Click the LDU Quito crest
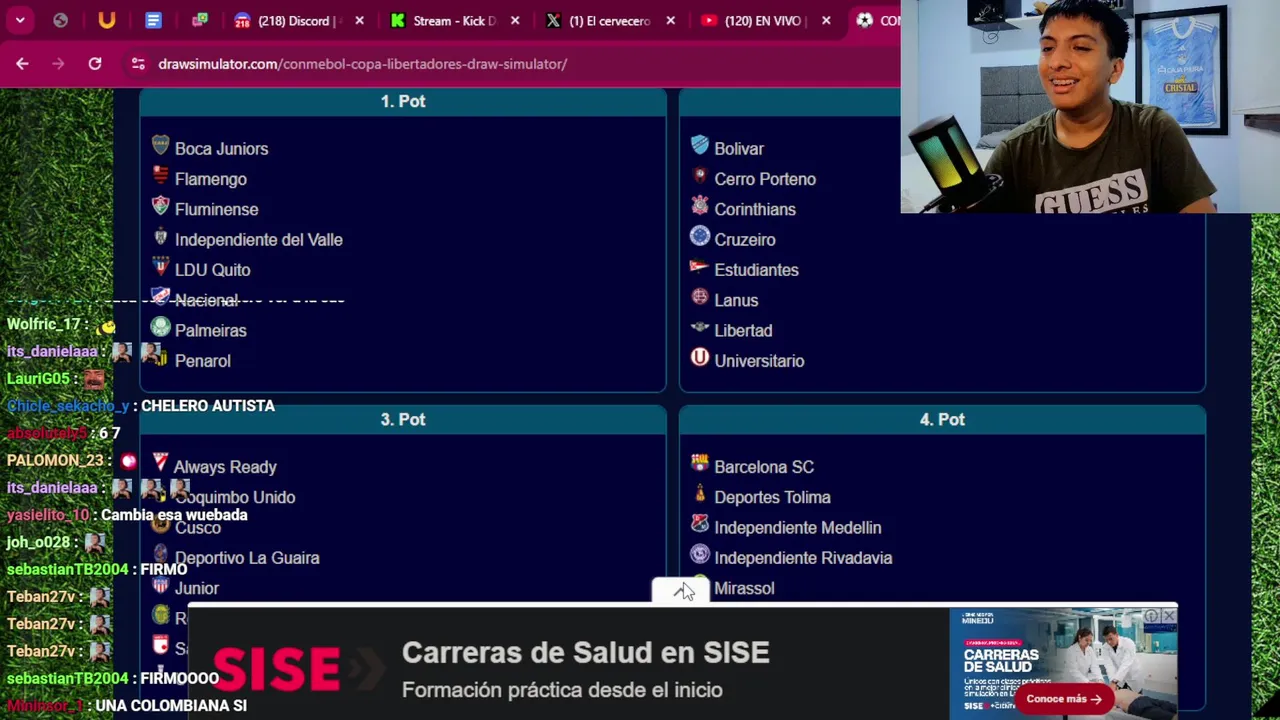Image resolution: width=1280 pixels, height=720 pixels. pyautogui.click(x=160, y=267)
